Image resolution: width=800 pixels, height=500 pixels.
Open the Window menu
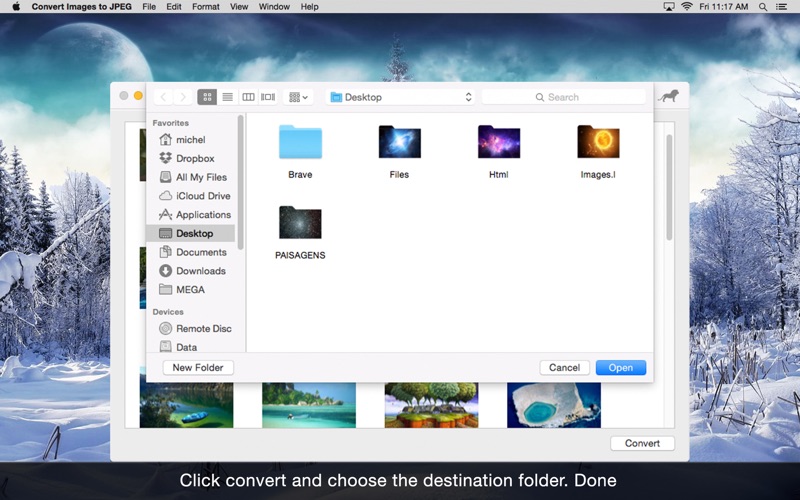[x=274, y=7]
